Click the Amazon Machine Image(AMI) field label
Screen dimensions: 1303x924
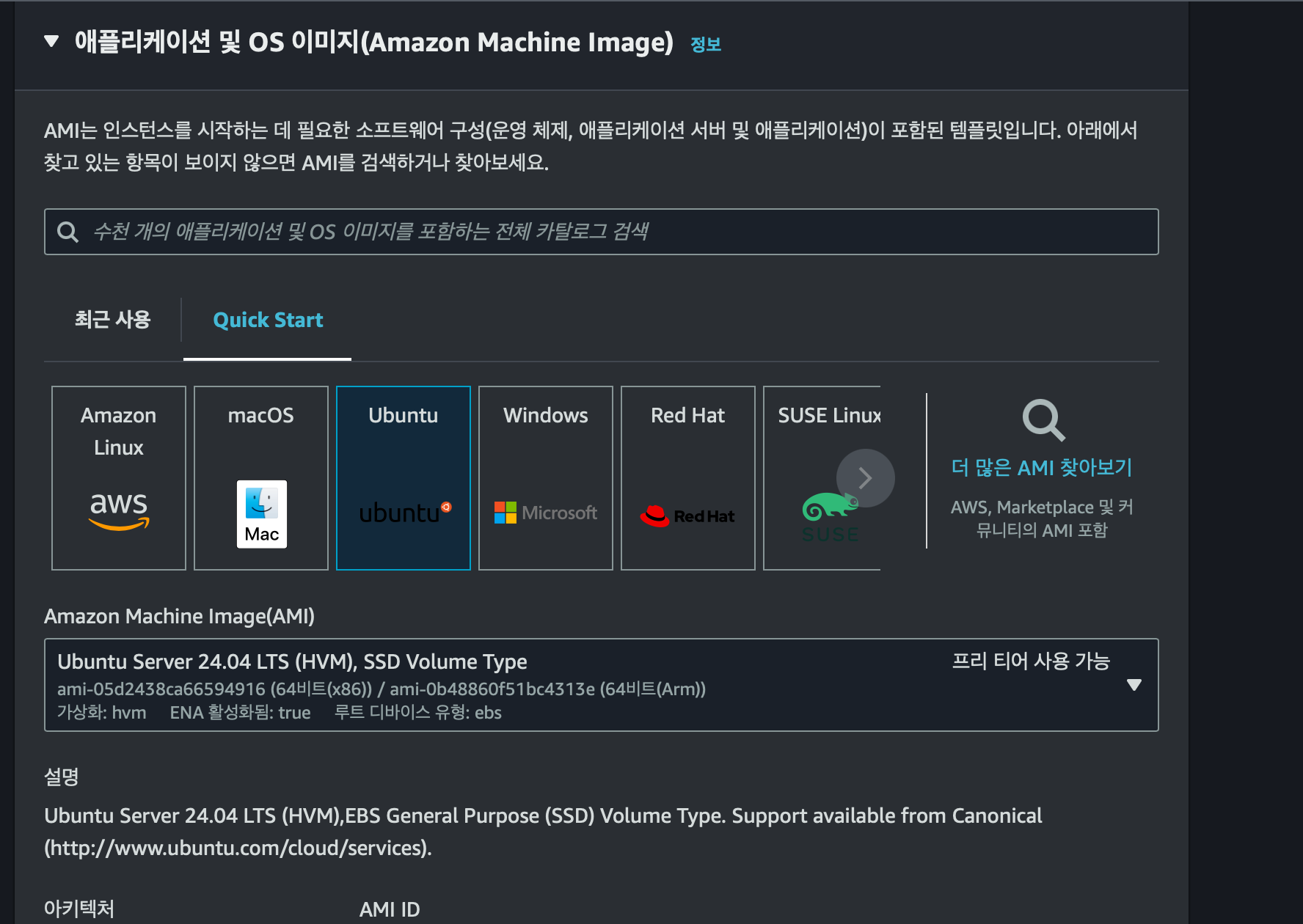(x=179, y=616)
